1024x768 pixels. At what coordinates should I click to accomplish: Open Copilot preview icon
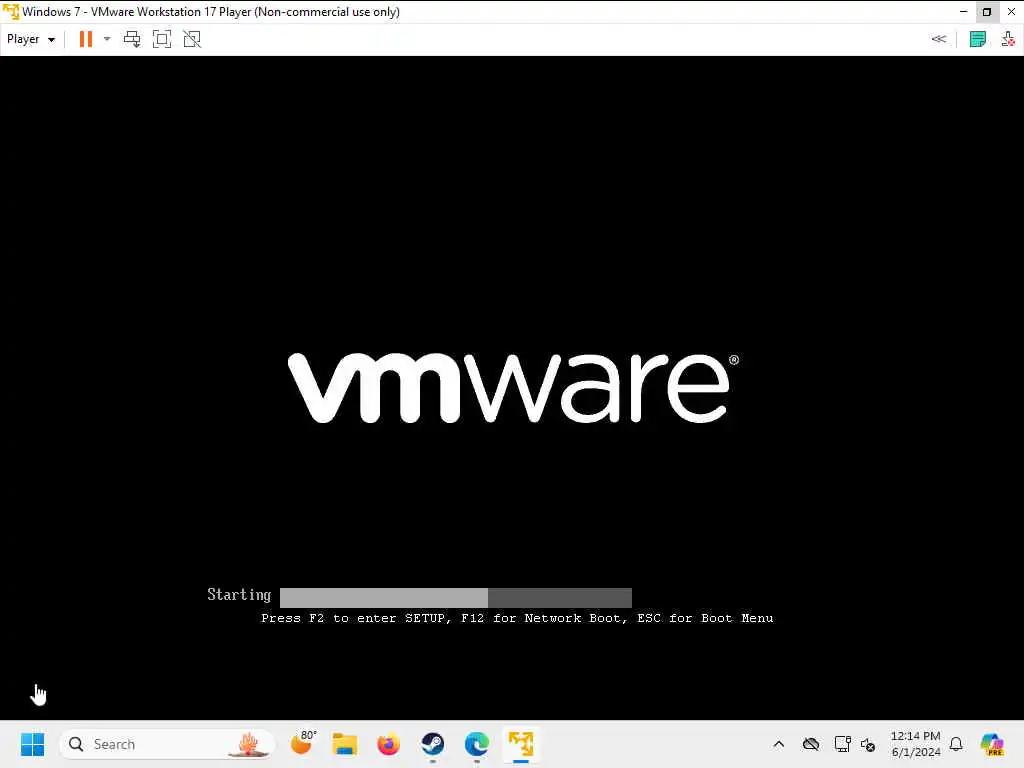[x=992, y=744]
